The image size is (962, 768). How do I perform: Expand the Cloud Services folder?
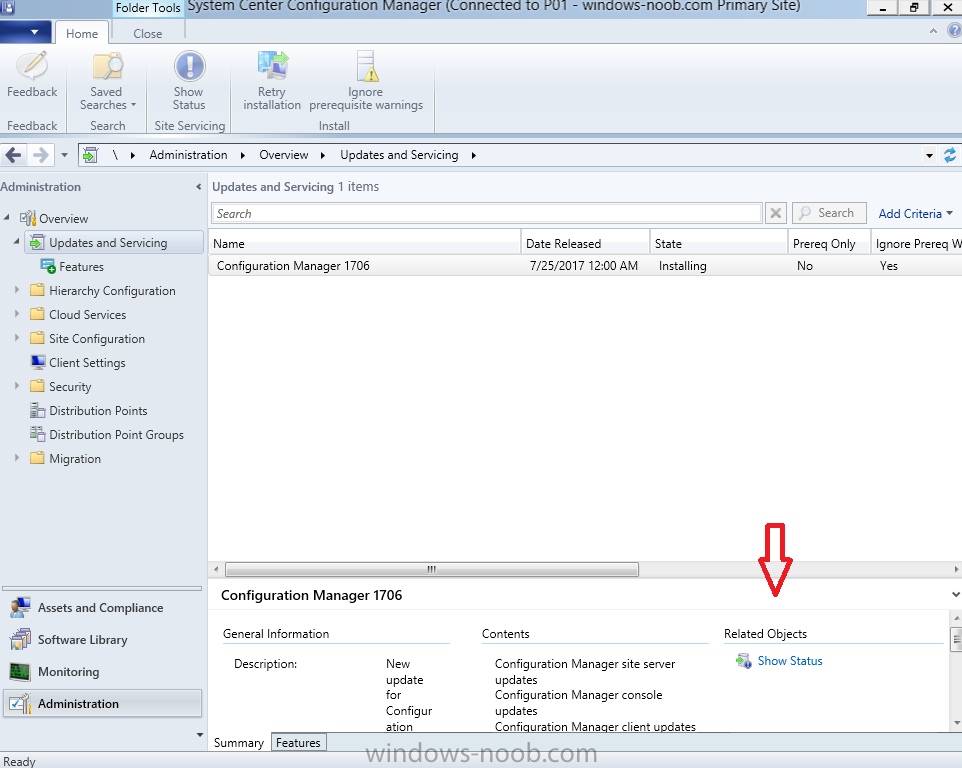click(17, 313)
